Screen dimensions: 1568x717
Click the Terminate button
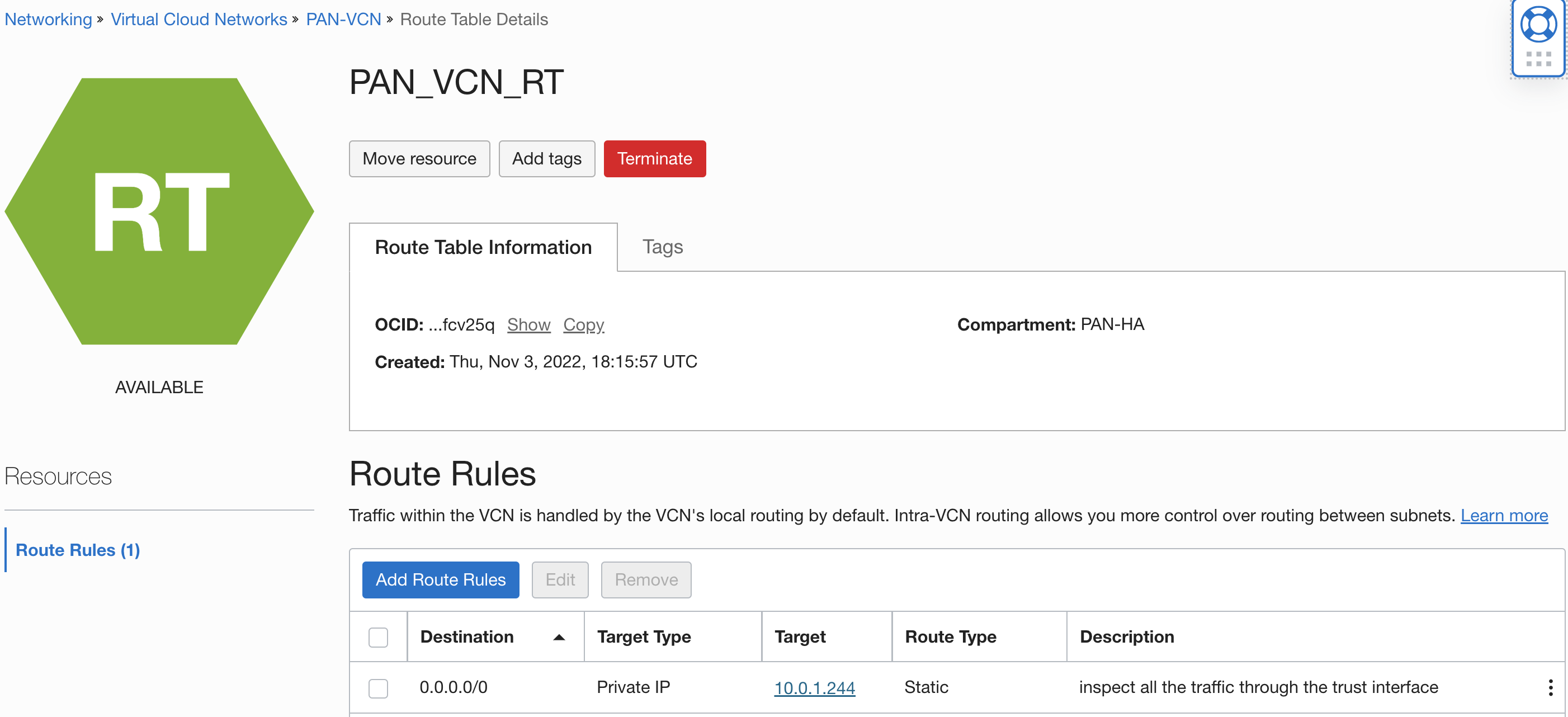point(654,158)
